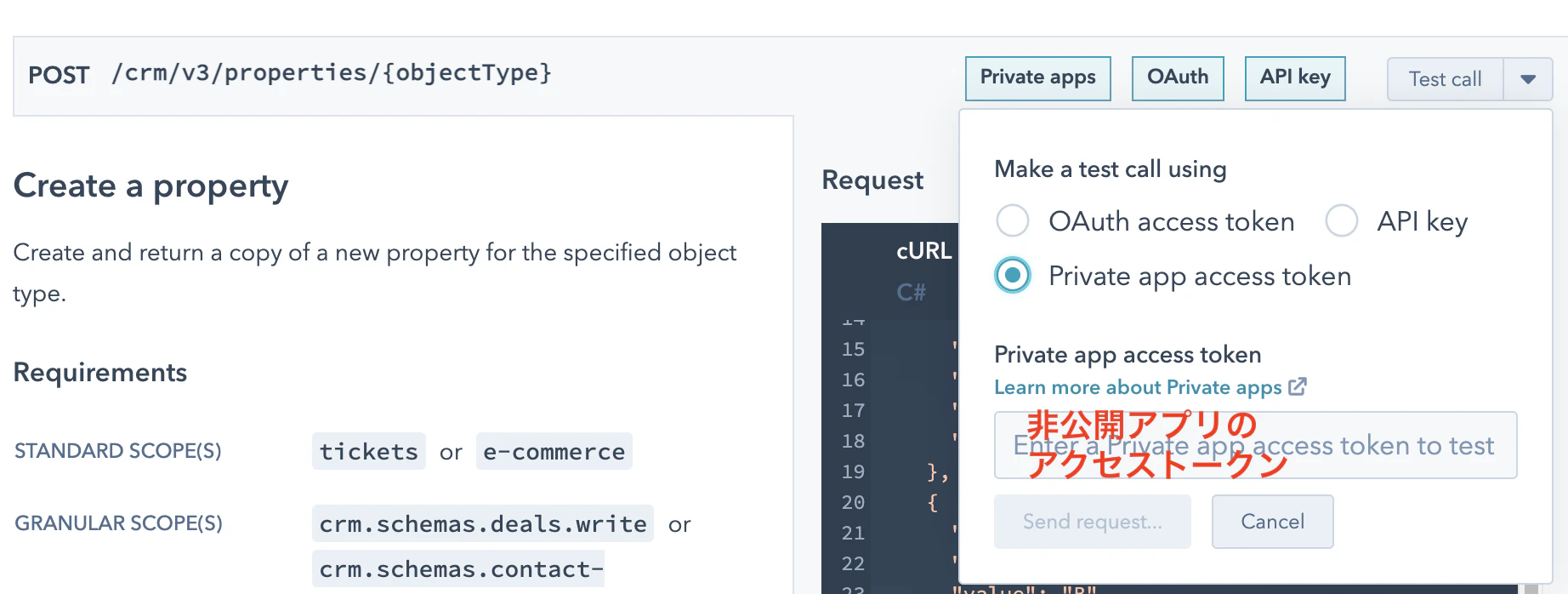Open Learn more about Private apps link
This screenshot has width=1568, height=594.
click(1138, 387)
